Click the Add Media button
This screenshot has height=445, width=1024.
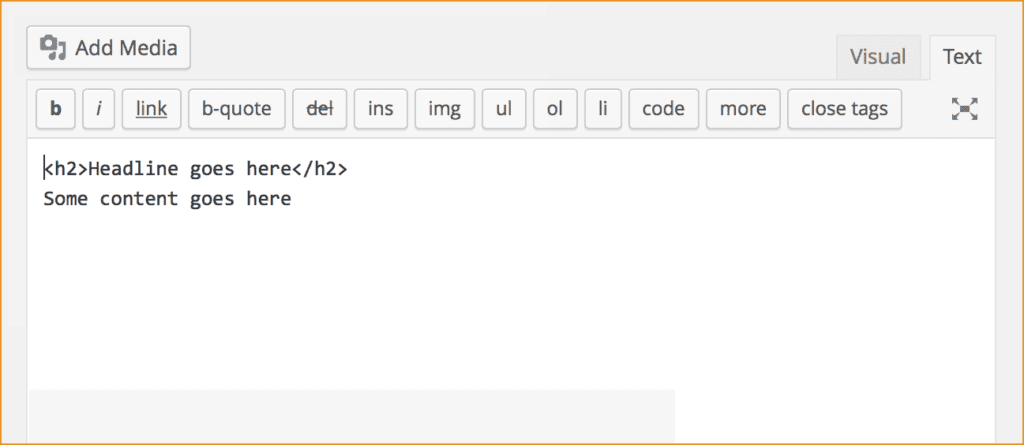tap(108, 48)
